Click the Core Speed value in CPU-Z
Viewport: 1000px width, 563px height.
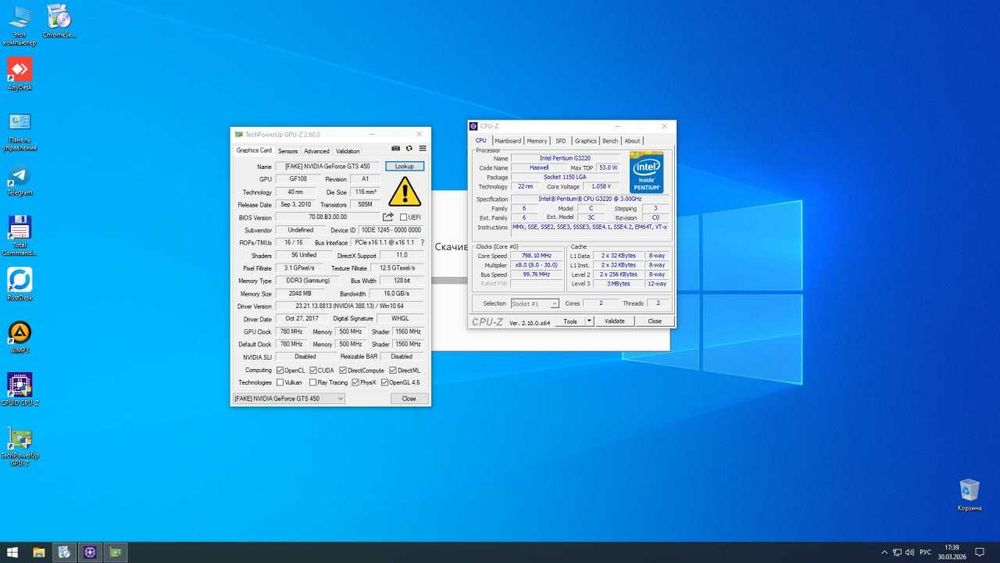pyautogui.click(x=536, y=256)
